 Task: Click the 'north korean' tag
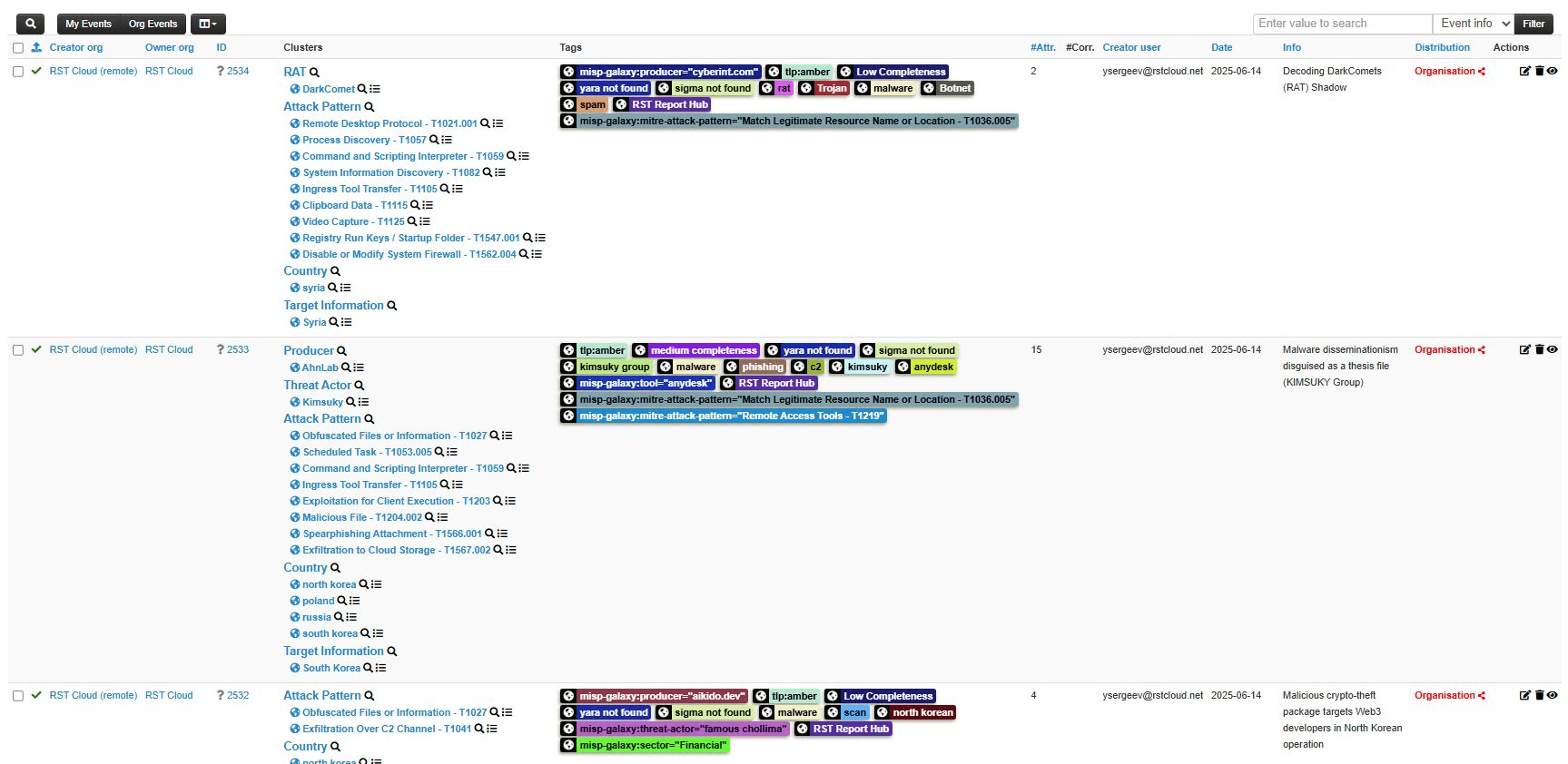point(922,712)
